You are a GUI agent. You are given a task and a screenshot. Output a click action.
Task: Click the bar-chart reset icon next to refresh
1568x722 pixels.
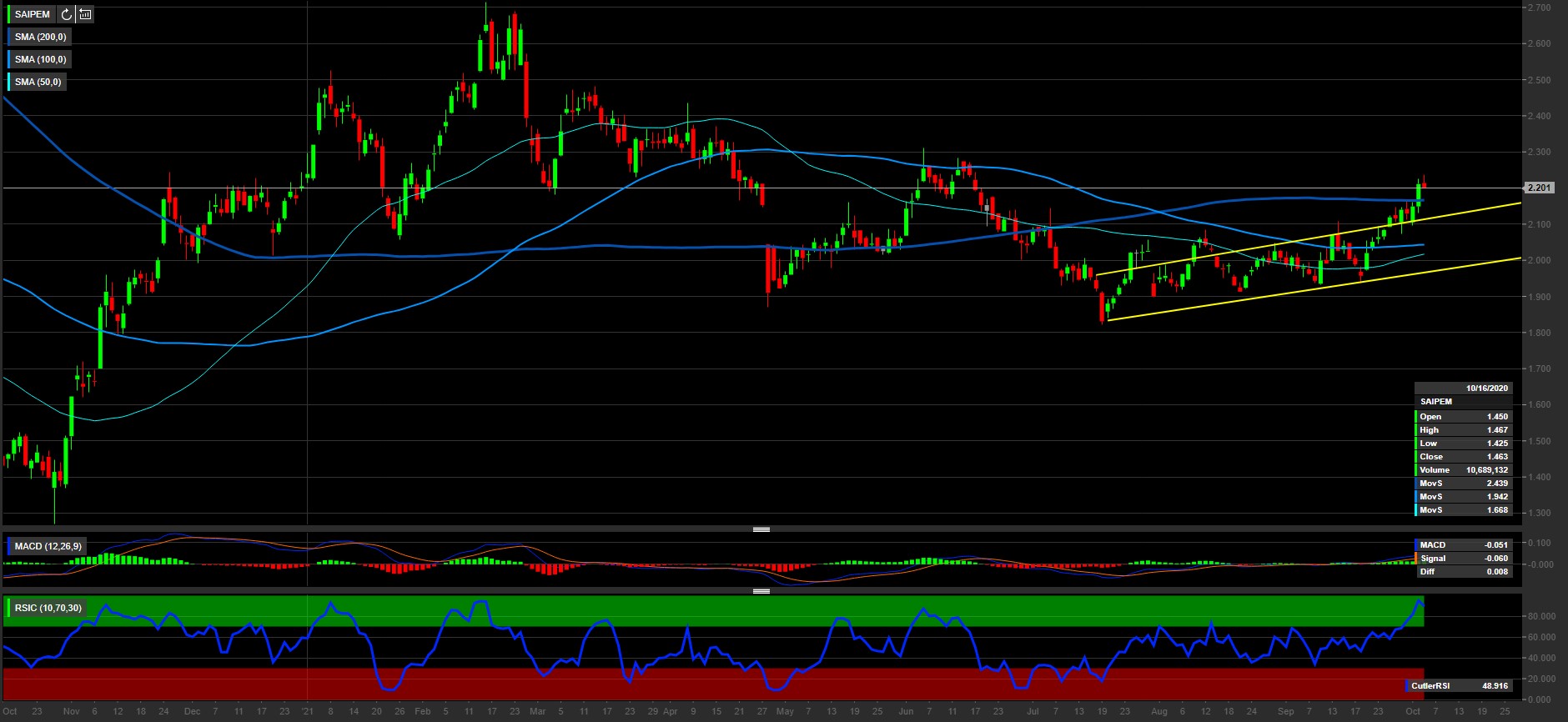[x=85, y=14]
